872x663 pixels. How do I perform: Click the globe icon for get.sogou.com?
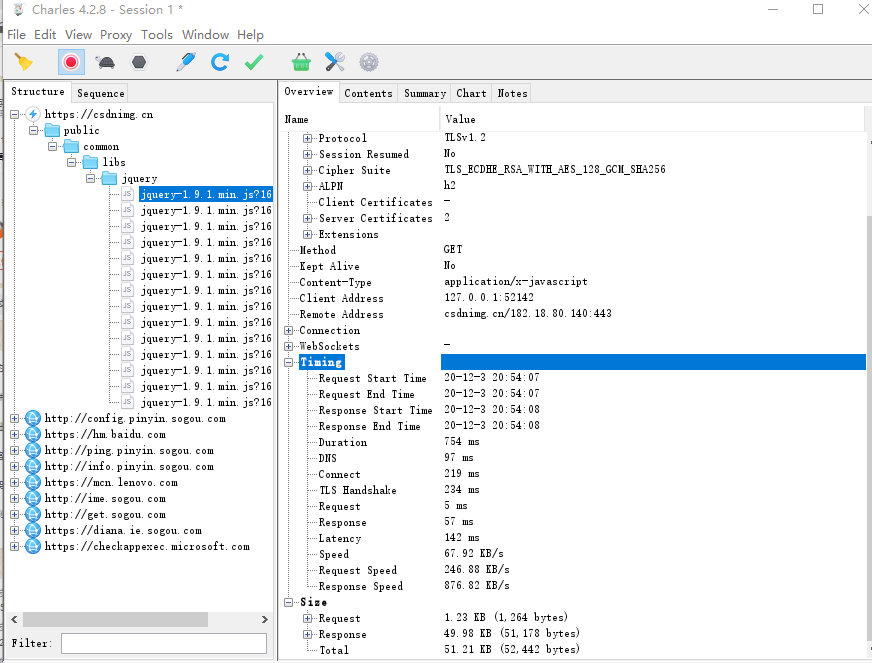click(x=33, y=514)
